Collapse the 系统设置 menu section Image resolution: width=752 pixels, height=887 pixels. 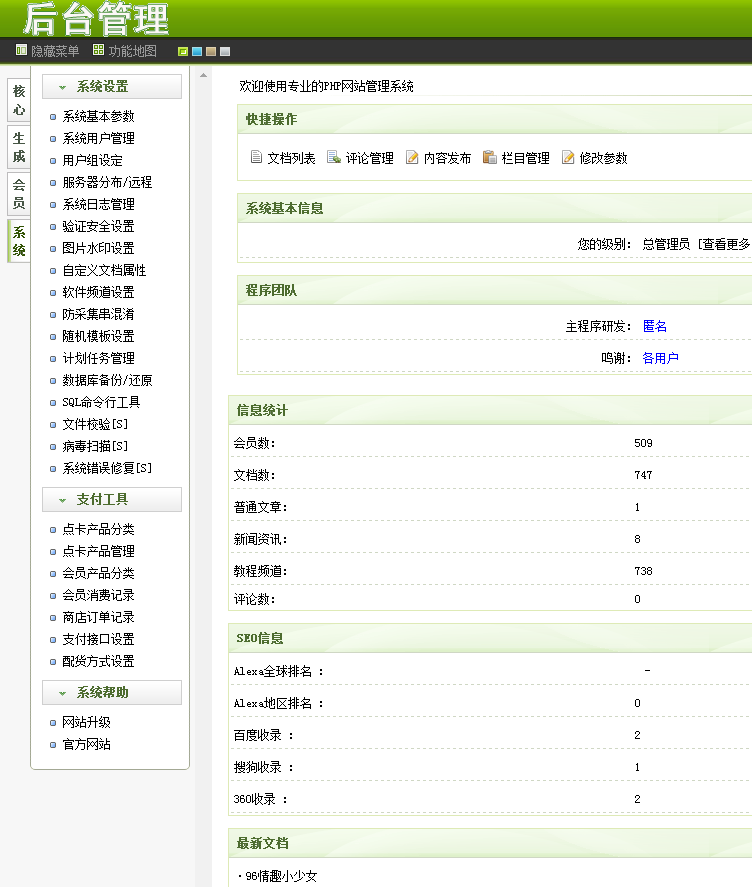click(x=112, y=87)
